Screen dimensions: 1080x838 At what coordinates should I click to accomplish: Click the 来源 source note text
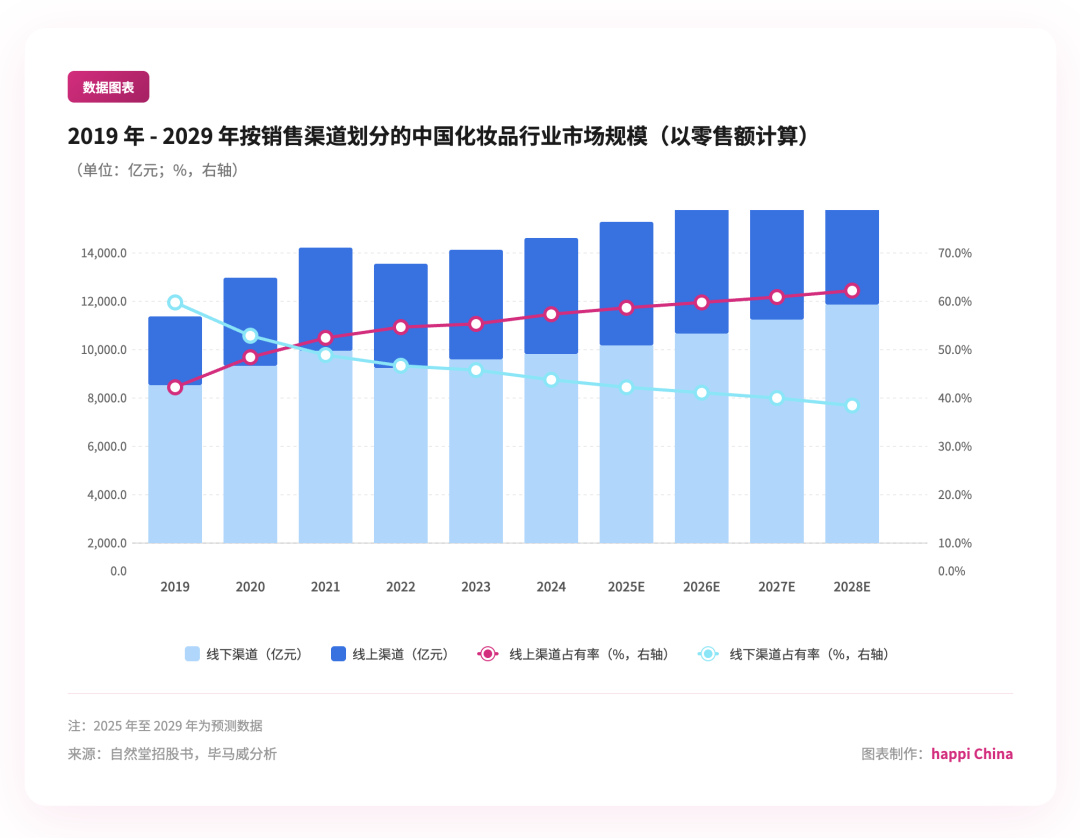pyautogui.click(x=172, y=754)
